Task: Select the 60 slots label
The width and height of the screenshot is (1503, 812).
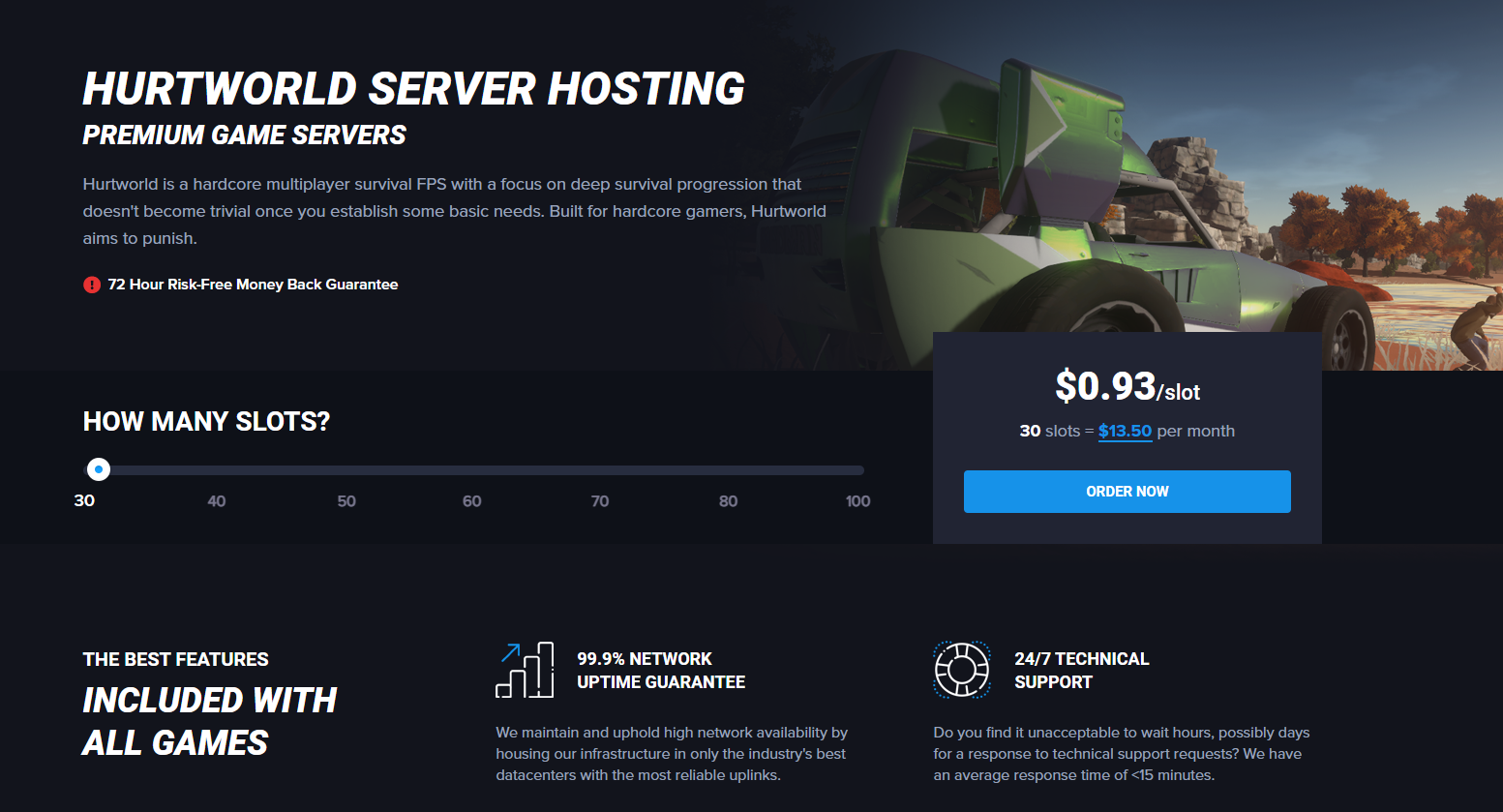Action: click(x=471, y=501)
